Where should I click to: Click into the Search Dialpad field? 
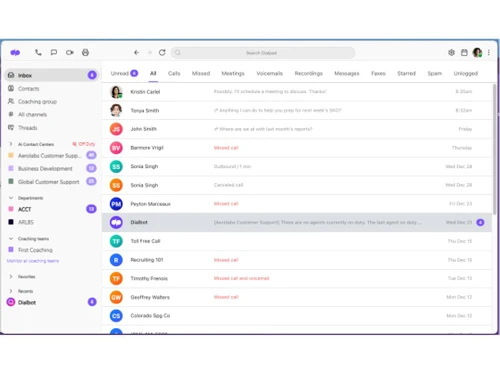point(263,53)
